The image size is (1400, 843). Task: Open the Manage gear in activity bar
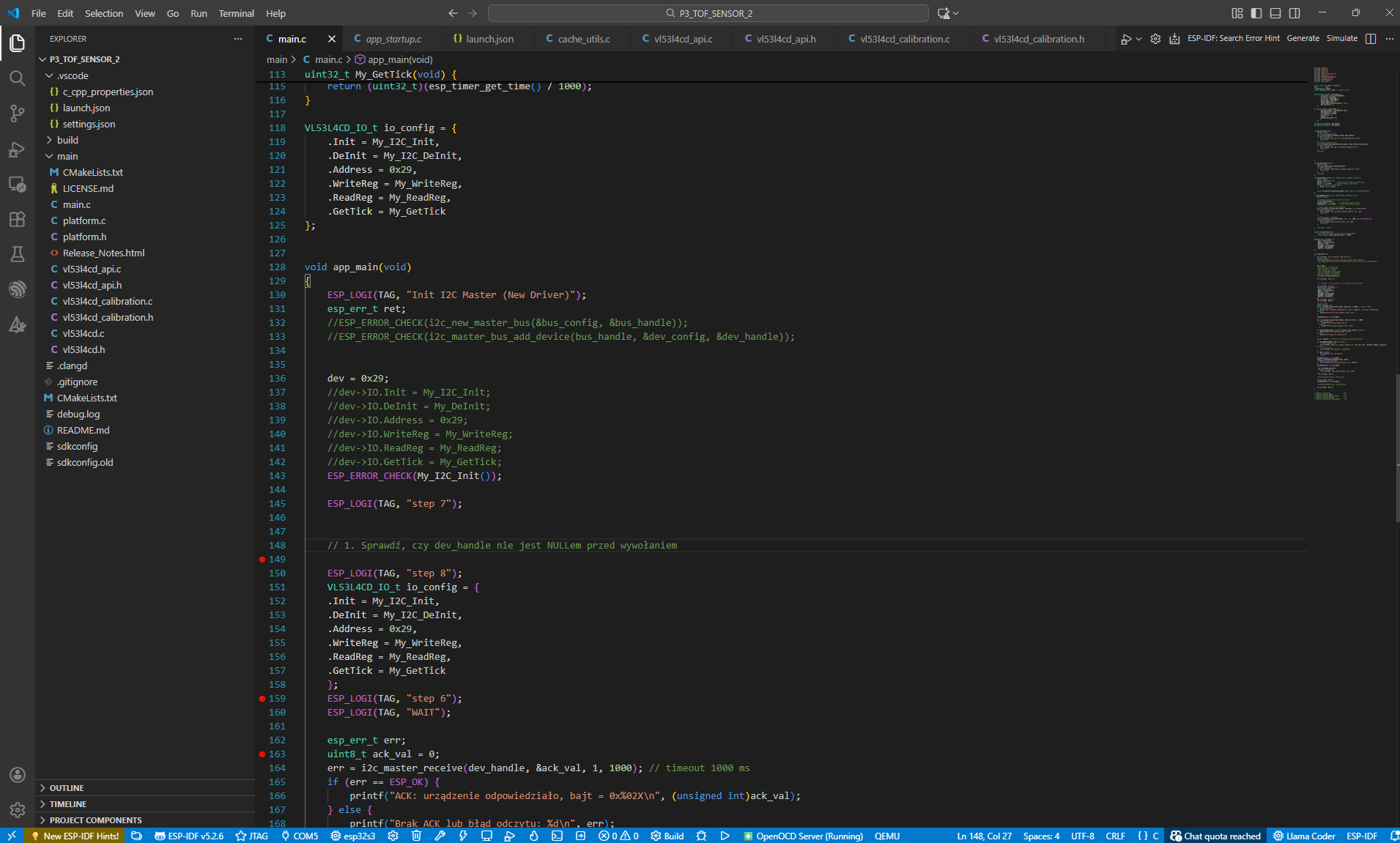(x=18, y=809)
